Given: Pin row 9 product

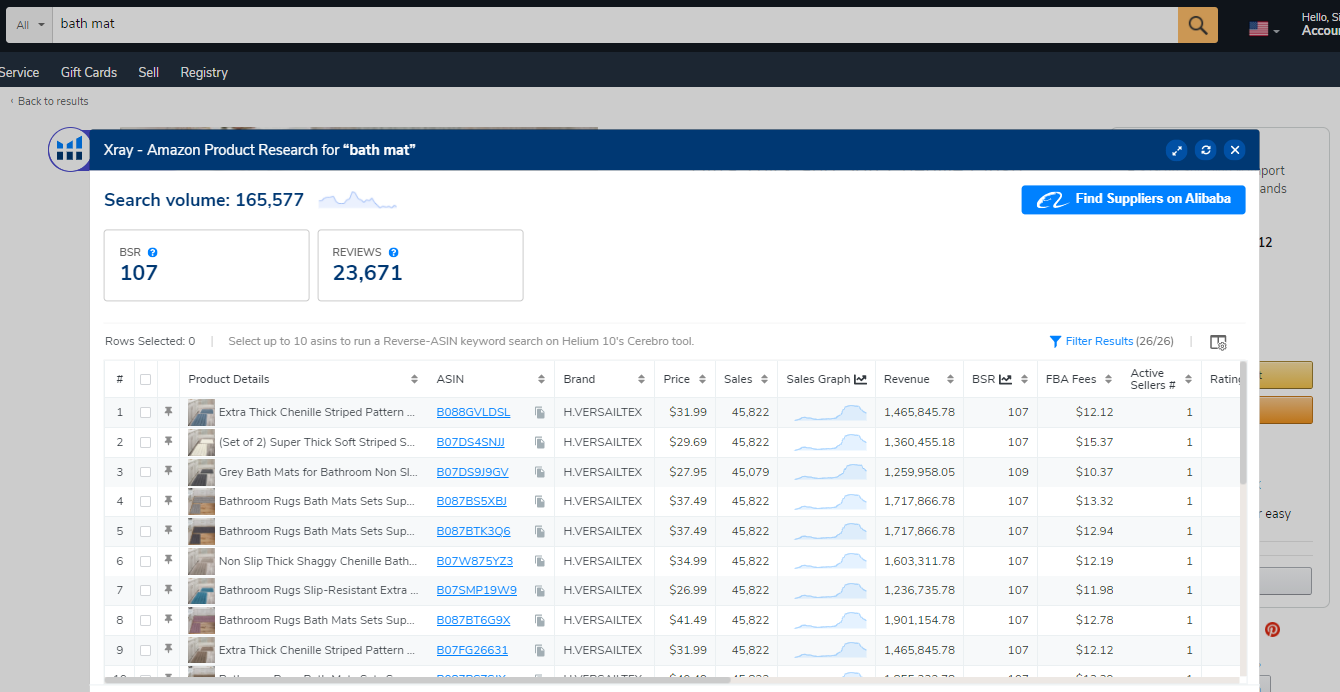Looking at the screenshot, I should [x=169, y=650].
